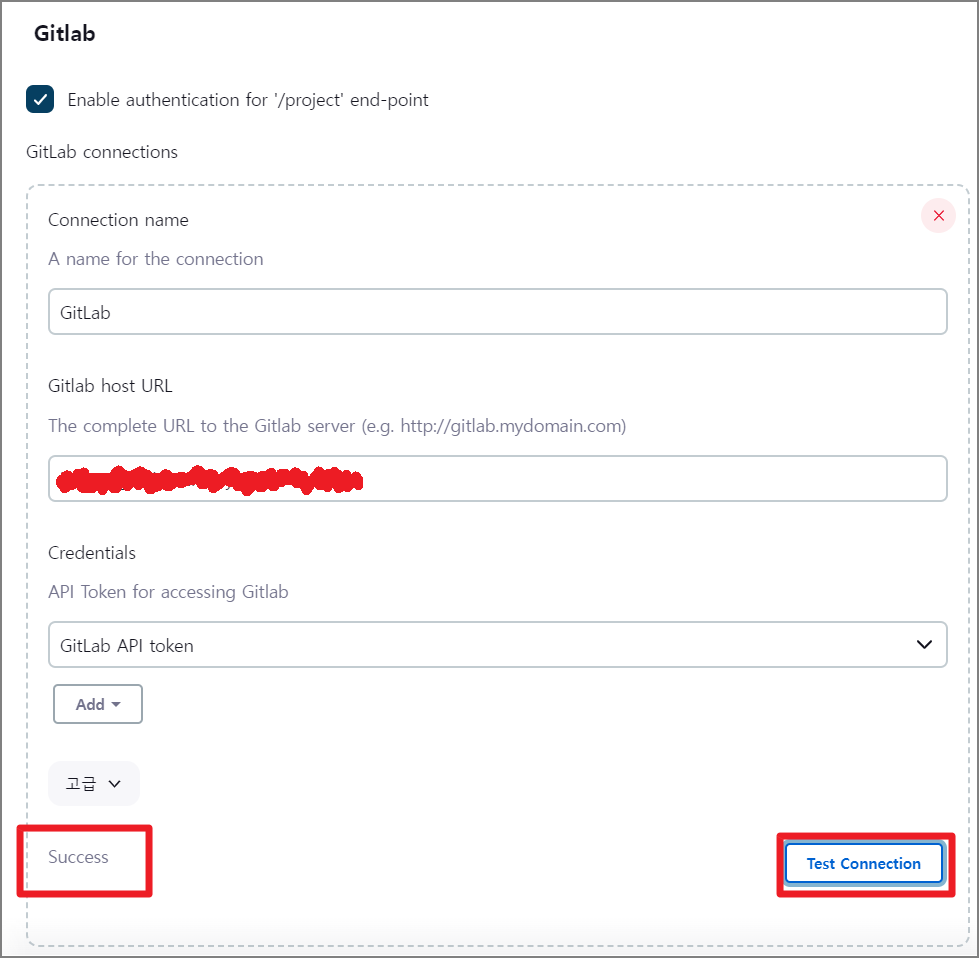This screenshot has height=958, width=979.
Task: Focus the Gitlab host URL input field
Action: pyautogui.click(x=498, y=478)
